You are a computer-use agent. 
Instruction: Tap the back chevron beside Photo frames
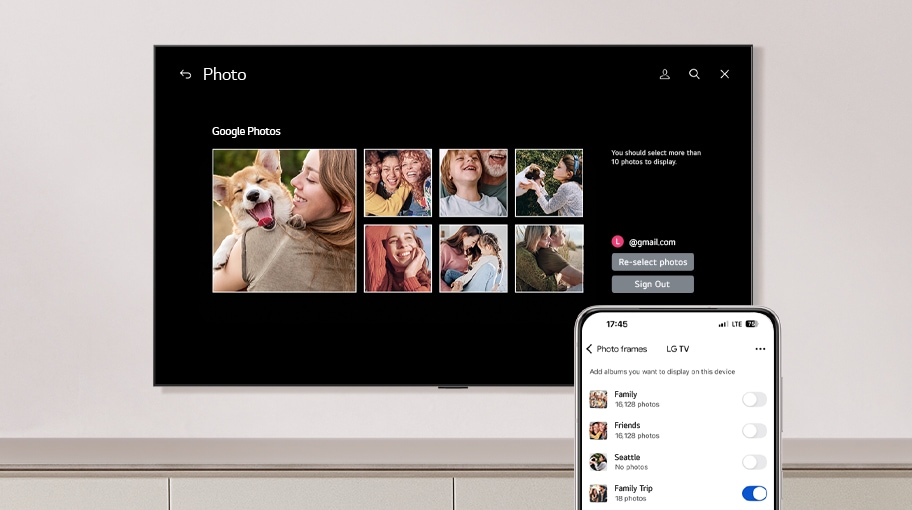click(x=589, y=349)
